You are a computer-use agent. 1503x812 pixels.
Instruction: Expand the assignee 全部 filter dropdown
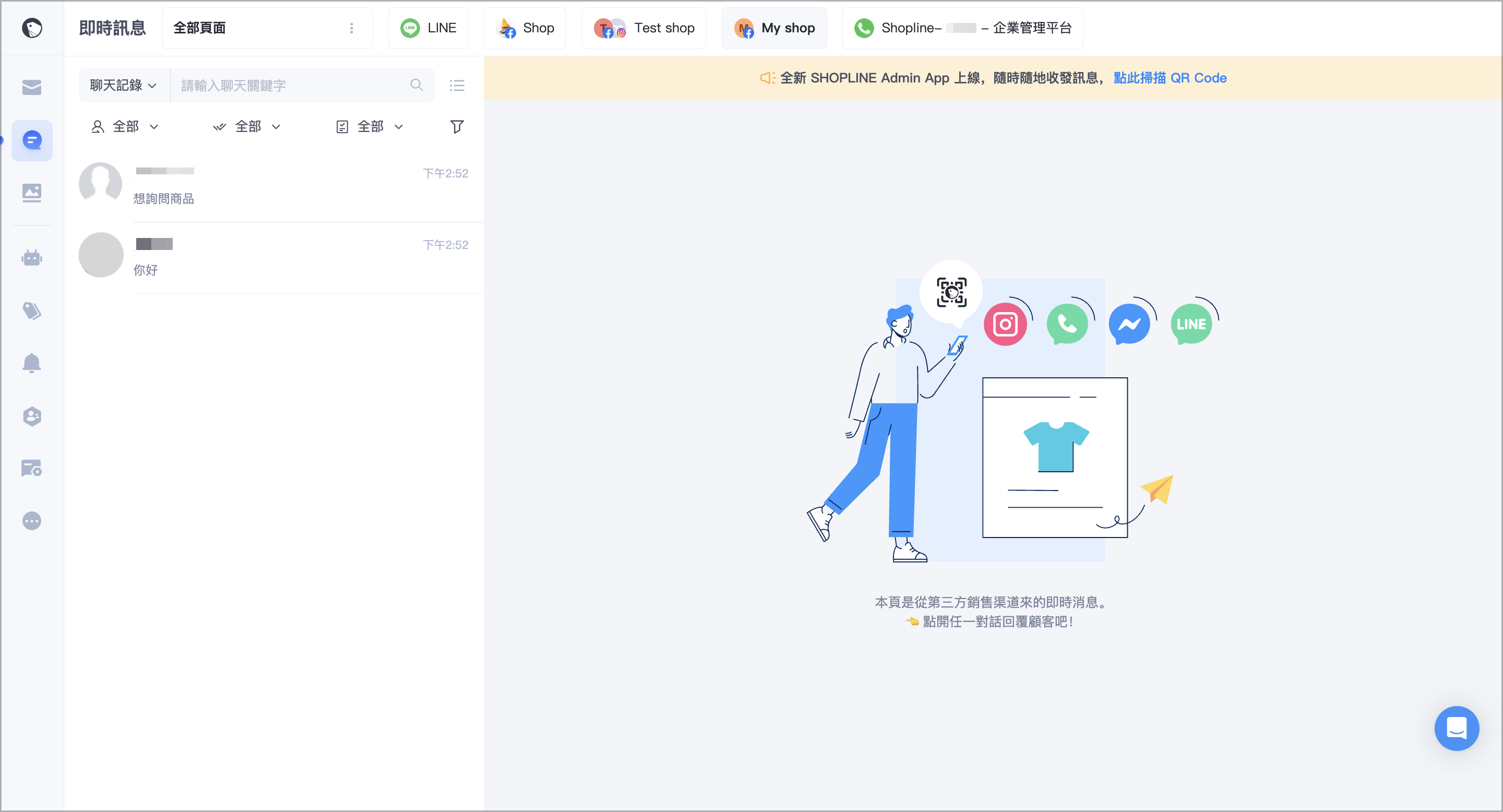[125, 127]
